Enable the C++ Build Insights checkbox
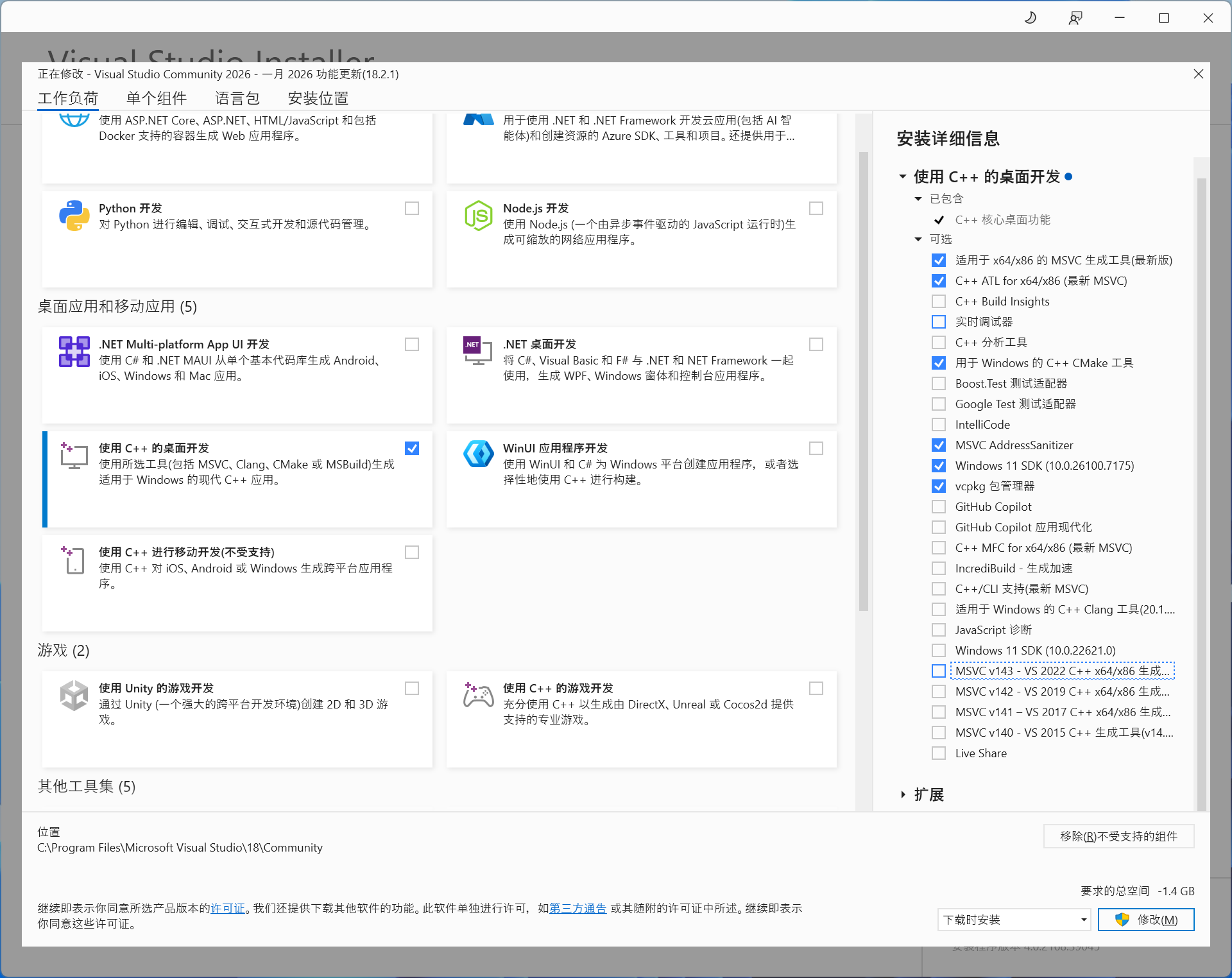Viewport: 1232px width, 978px height. point(939,302)
